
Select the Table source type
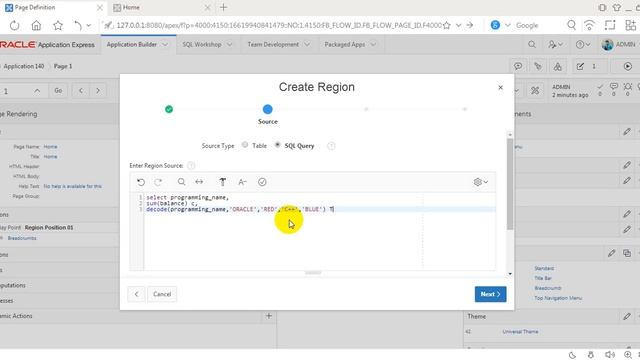245,144
